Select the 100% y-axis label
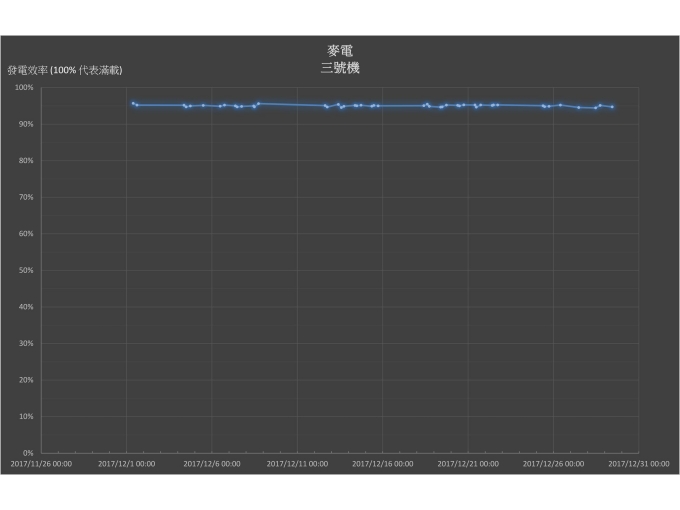The height and width of the screenshot is (510, 680). [x=25, y=88]
